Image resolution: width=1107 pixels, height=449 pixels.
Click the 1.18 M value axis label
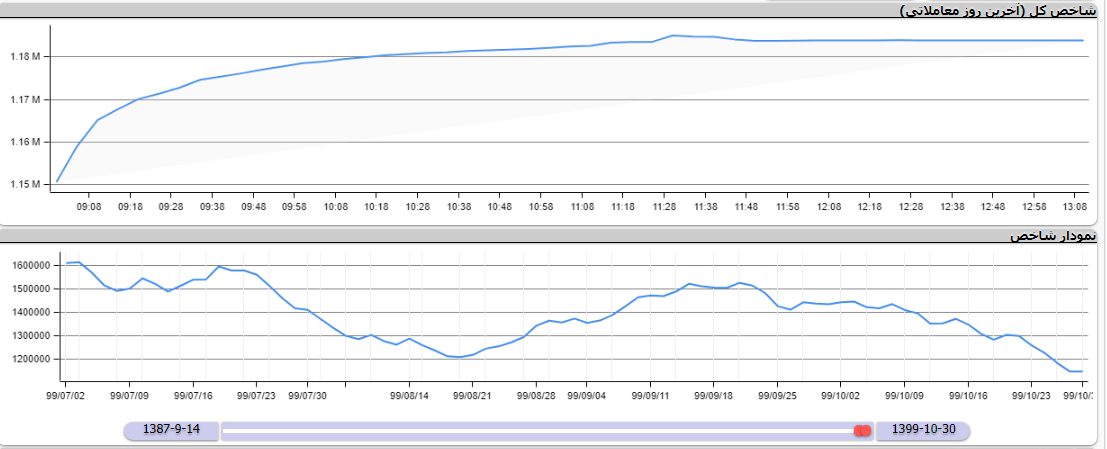coord(24,57)
